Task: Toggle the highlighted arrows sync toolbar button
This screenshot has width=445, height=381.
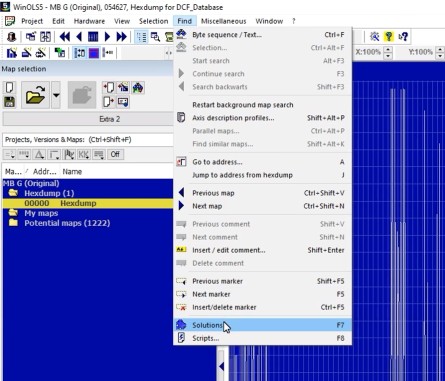Action: (79, 53)
